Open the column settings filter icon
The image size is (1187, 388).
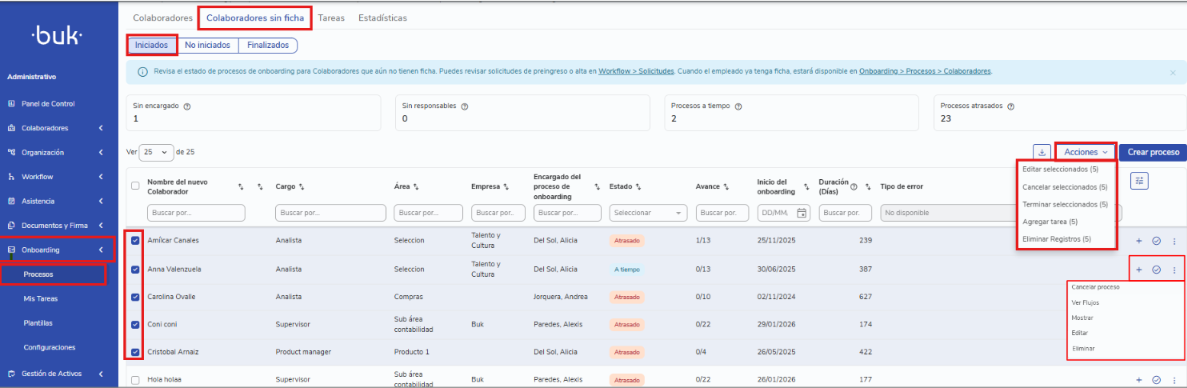pos(1140,182)
